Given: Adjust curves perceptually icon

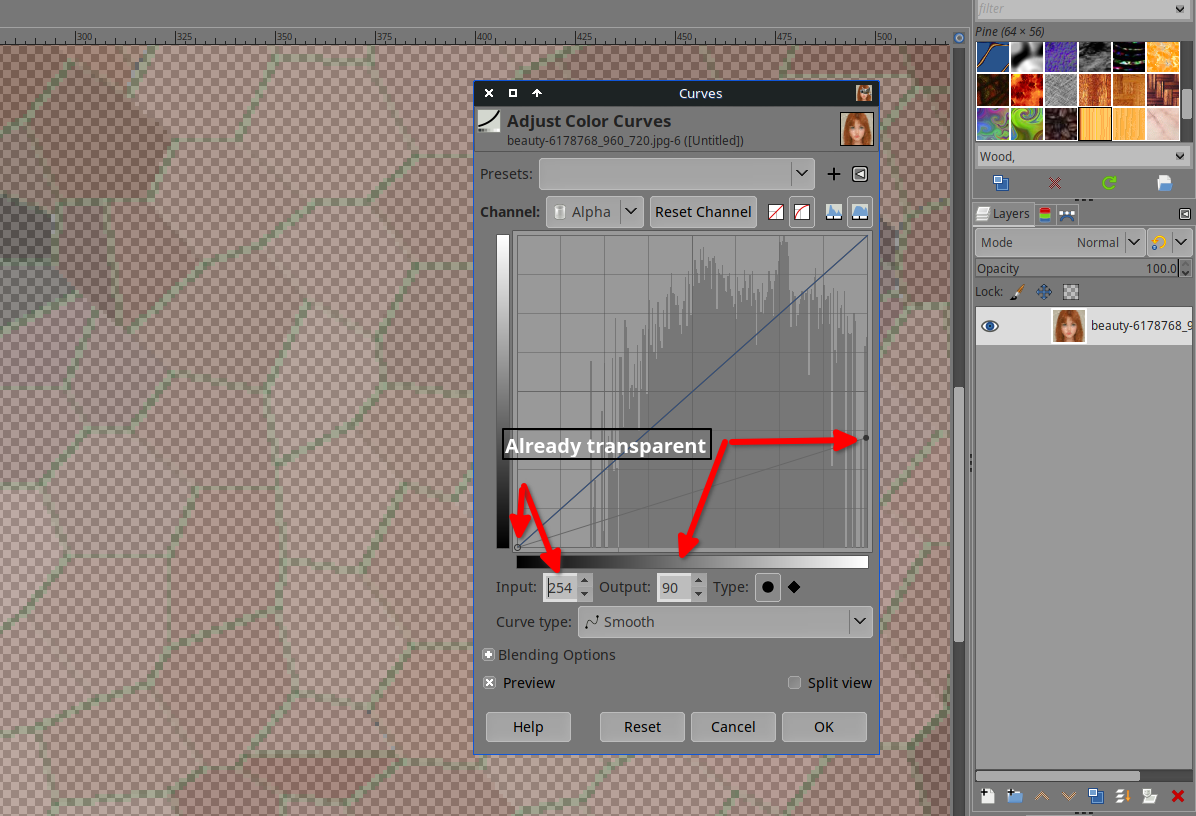Looking at the screenshot, I should coord(802,212).
